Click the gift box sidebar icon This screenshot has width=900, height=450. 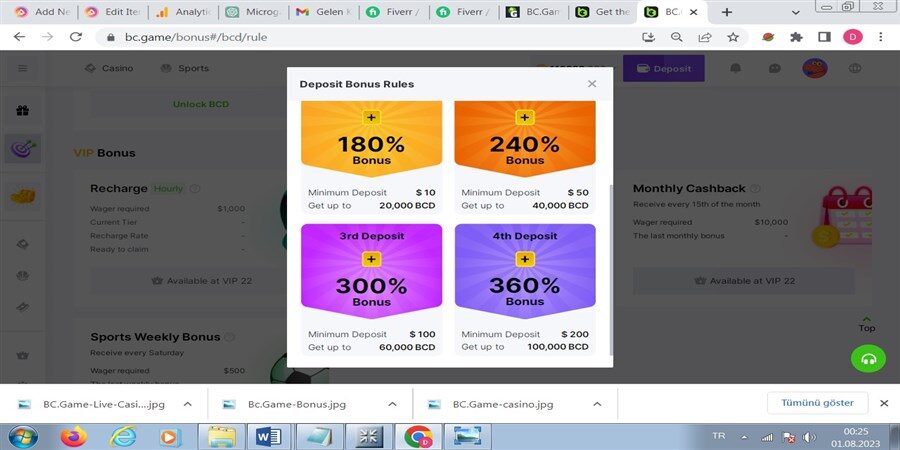[22, 111]
